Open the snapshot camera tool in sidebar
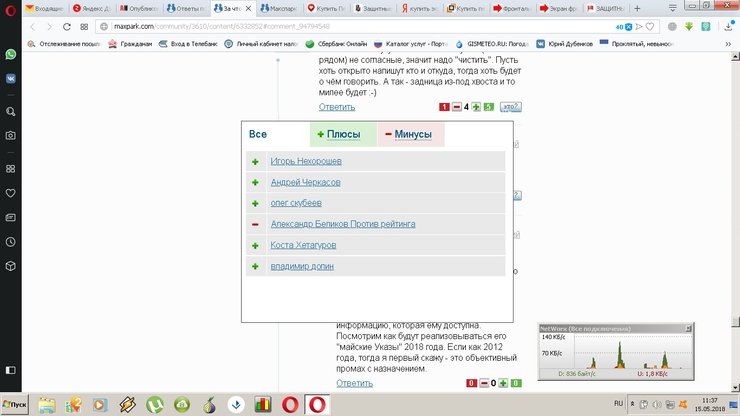 tap(10, 135)
